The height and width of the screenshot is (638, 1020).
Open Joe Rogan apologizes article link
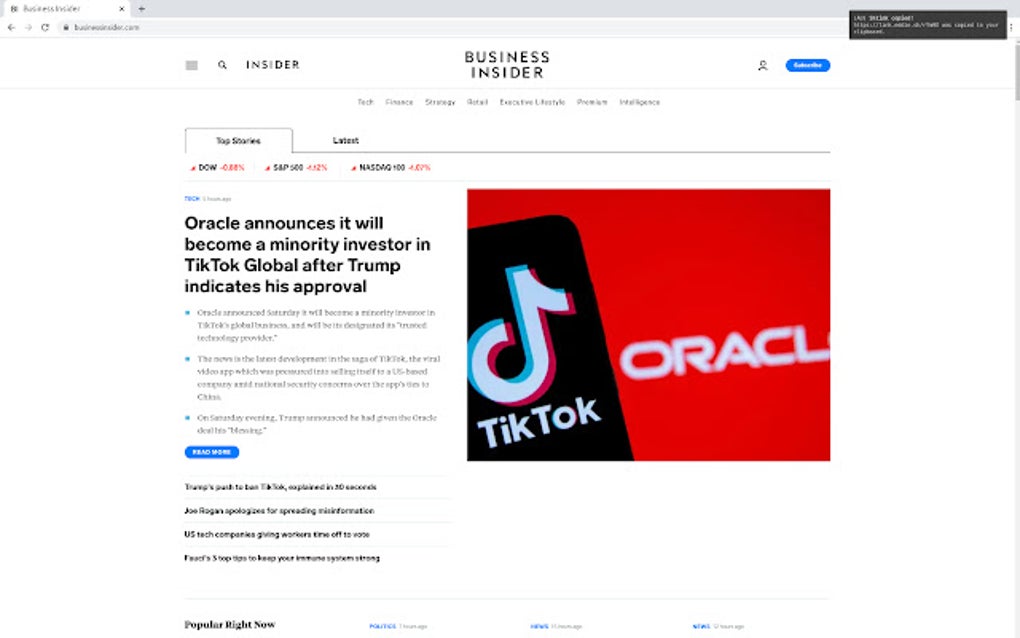pyautogui.click(x=278, y=510)
